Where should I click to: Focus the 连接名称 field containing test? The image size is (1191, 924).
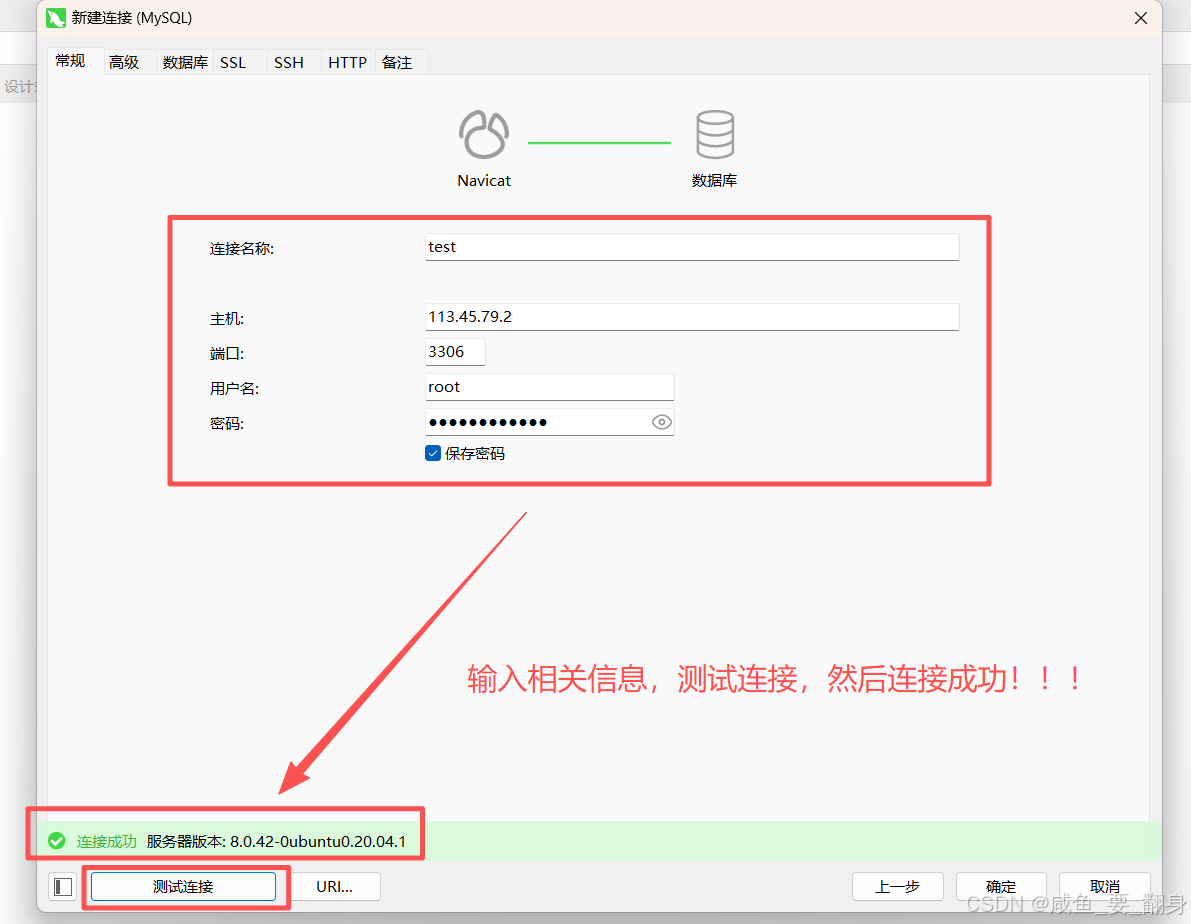(x=692, y=247)
